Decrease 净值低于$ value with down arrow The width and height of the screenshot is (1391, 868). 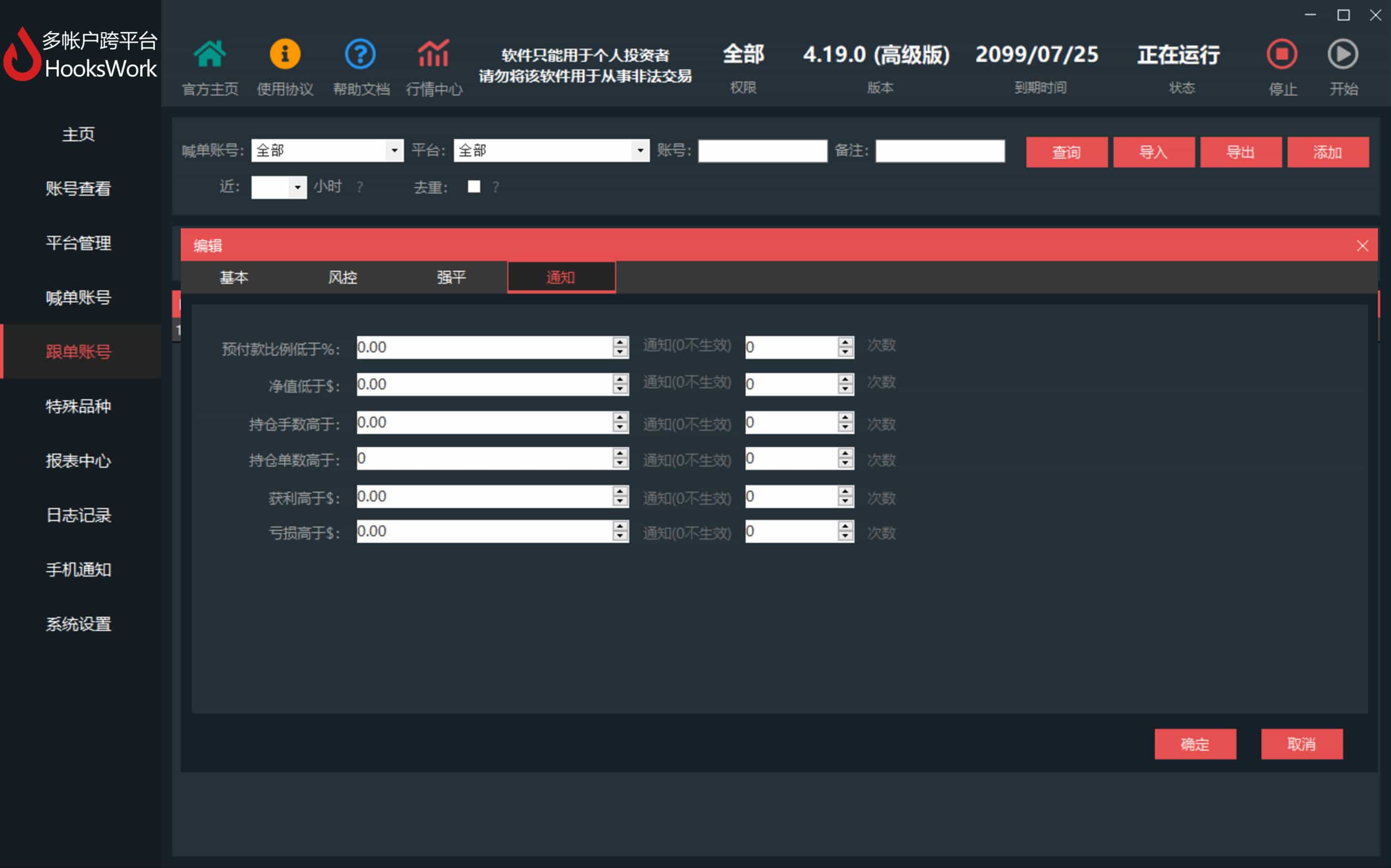click(x=620, y=390)
